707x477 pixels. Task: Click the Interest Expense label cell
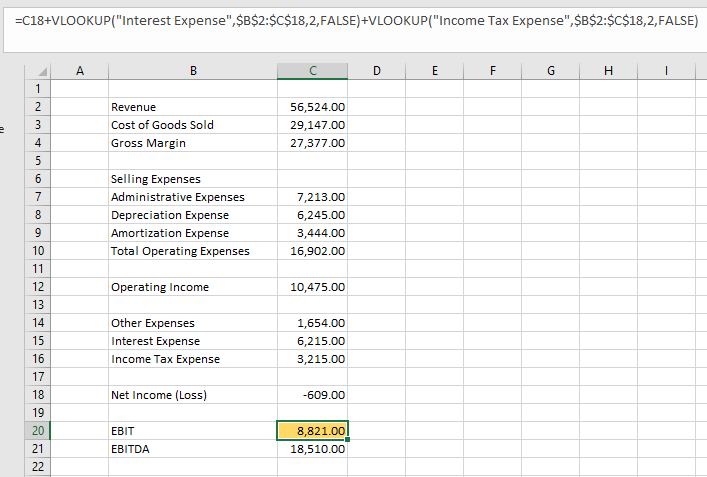[x=193, y=341]
